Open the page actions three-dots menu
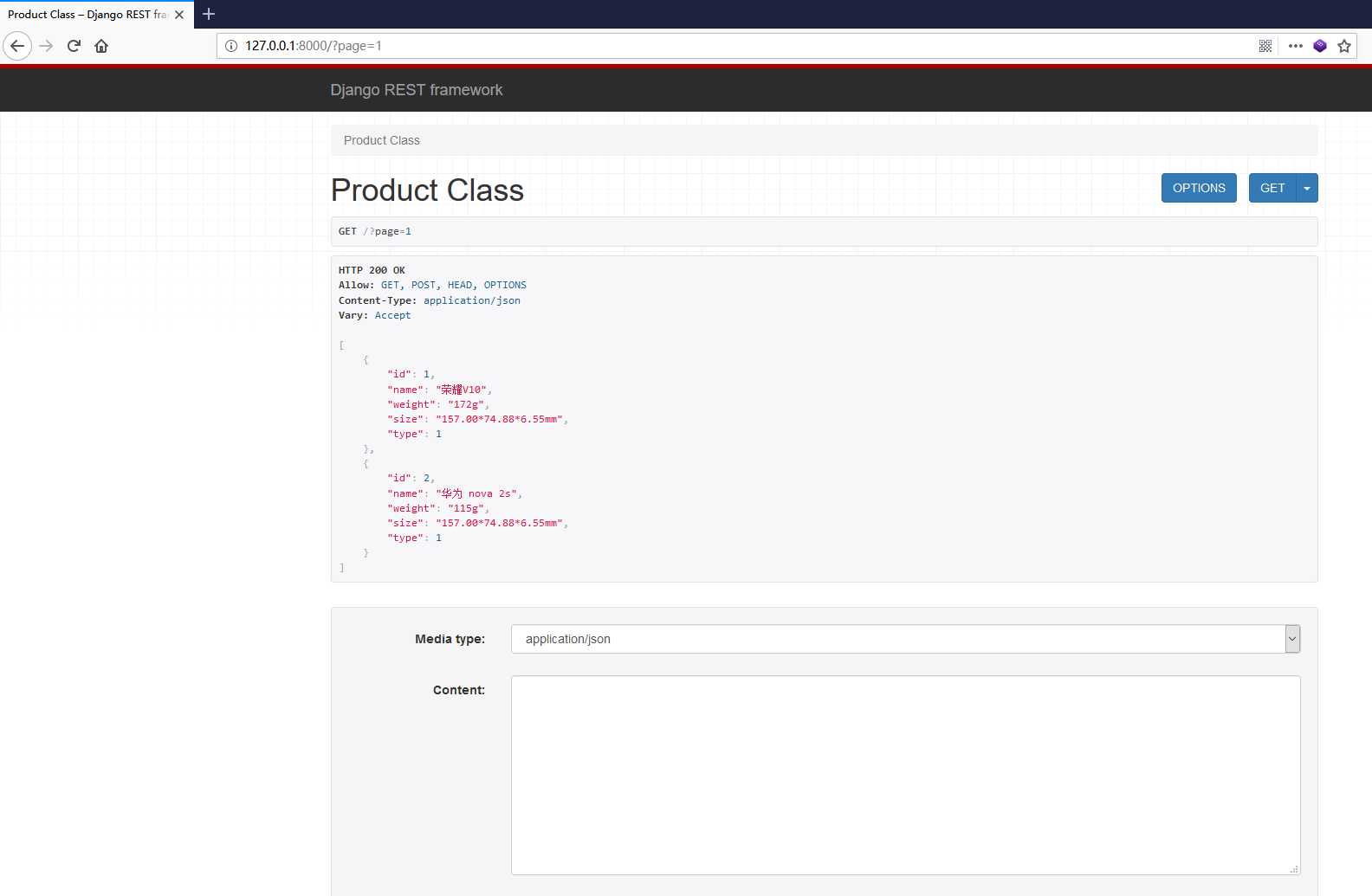 pos(1296,46)
